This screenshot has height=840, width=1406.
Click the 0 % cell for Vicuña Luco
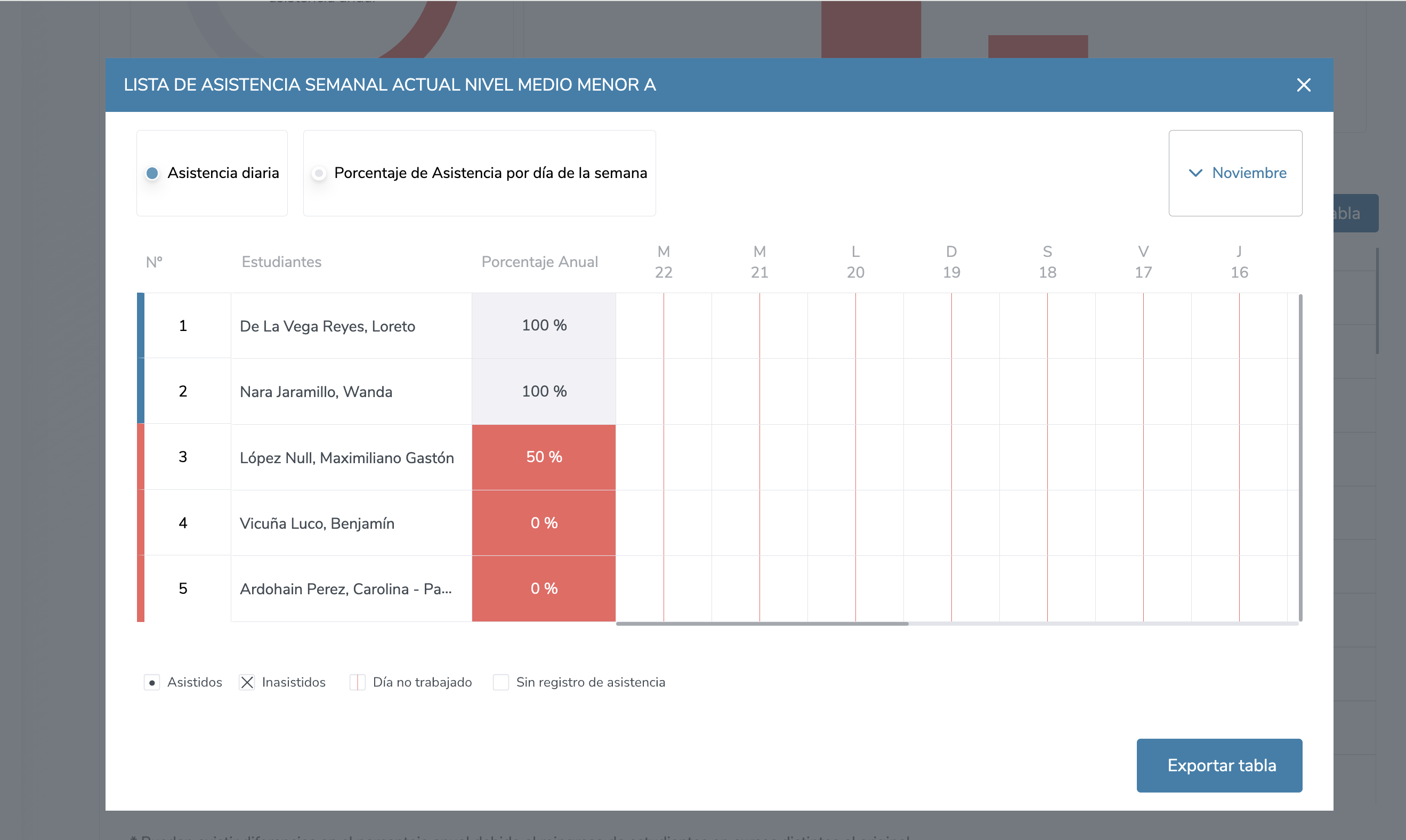coord(544,523)
